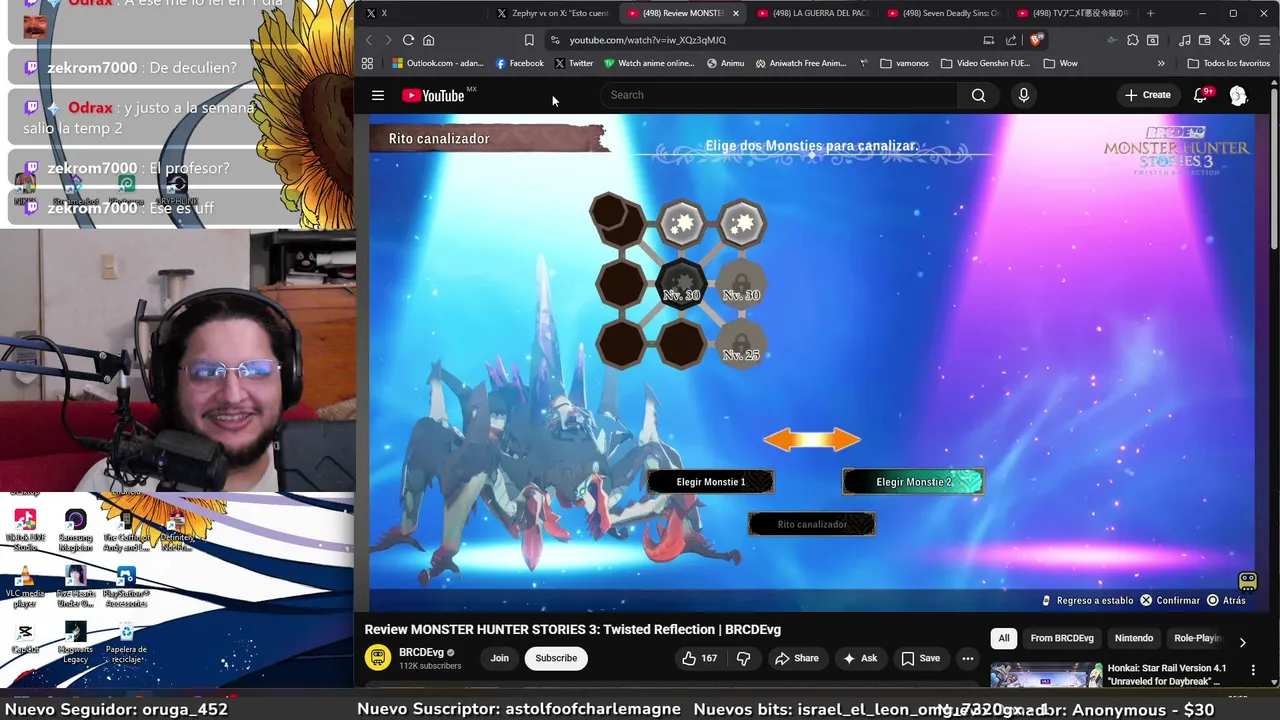
Task: Share the video with Share button
Action: pyautogui.click(x=796, y=658)
